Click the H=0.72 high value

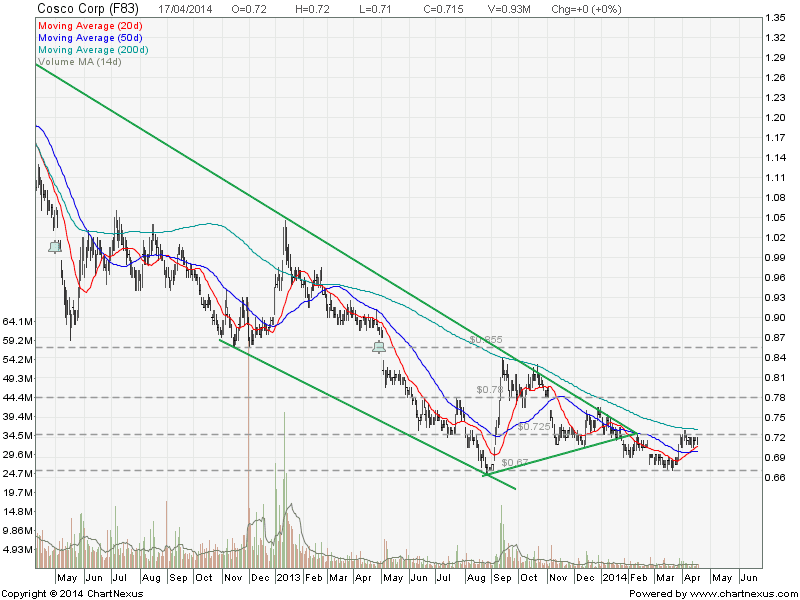click(x=312, y=9)
